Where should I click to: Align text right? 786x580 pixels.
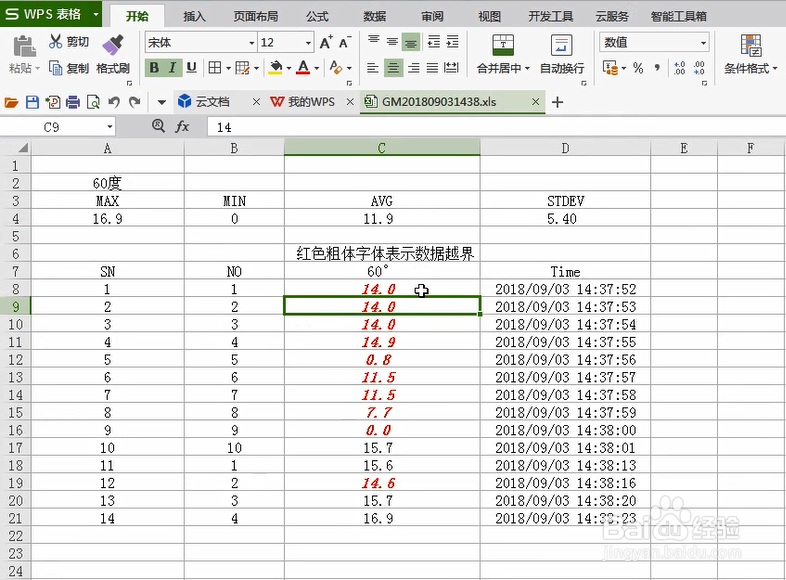coord(414,68)
